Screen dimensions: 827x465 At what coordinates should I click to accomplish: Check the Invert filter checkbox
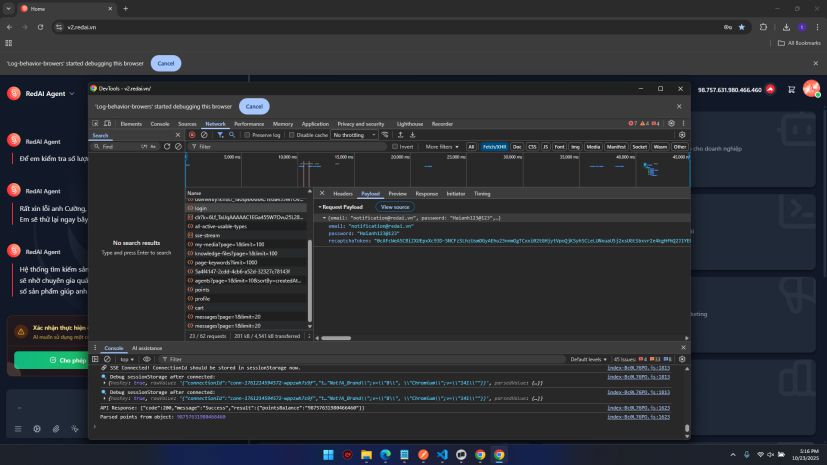point(396,146)
